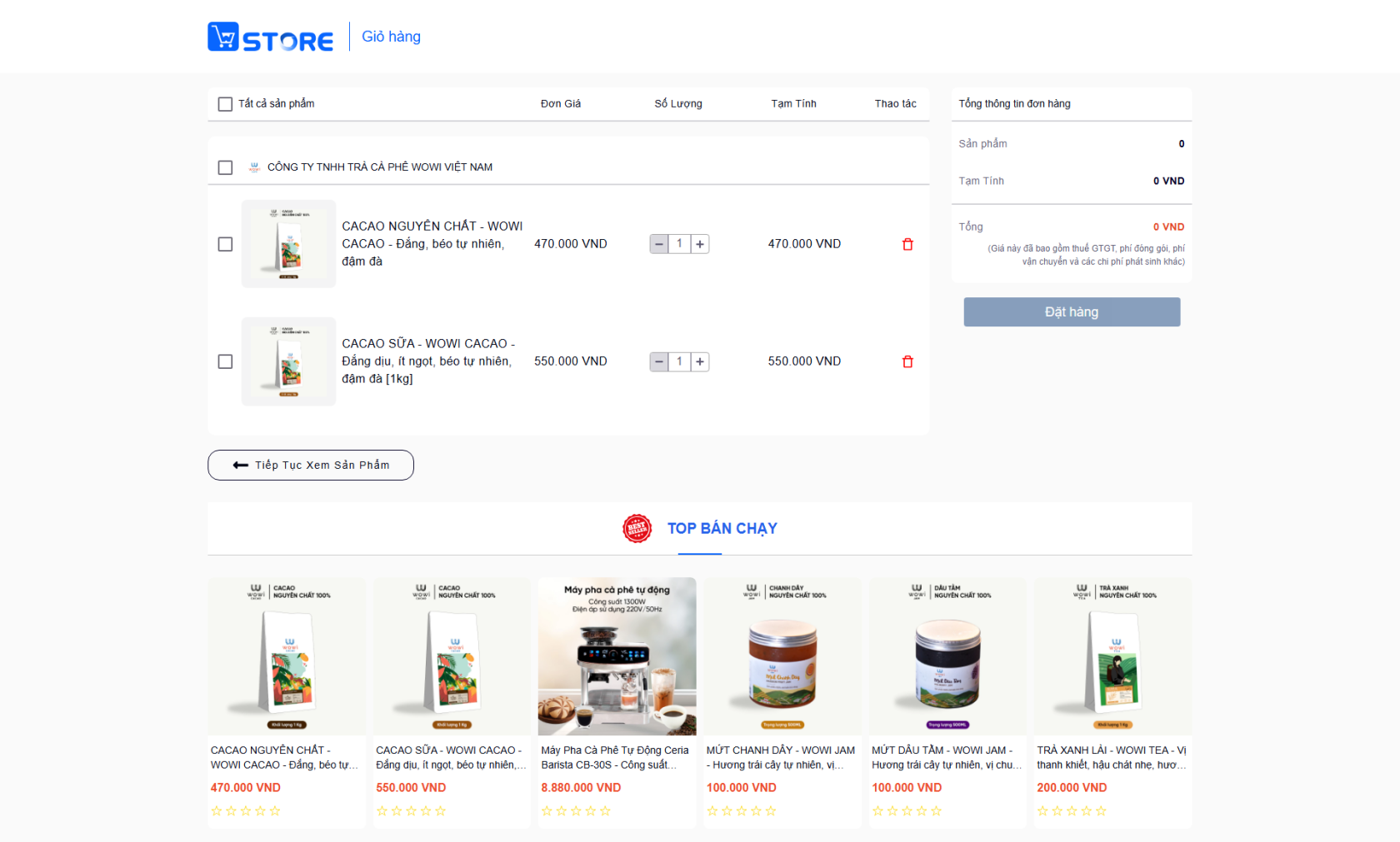The height and width of the screenshot is (842, 1400).
Task: Click the 'Thao tác' column header
Action: coord(896,103)
